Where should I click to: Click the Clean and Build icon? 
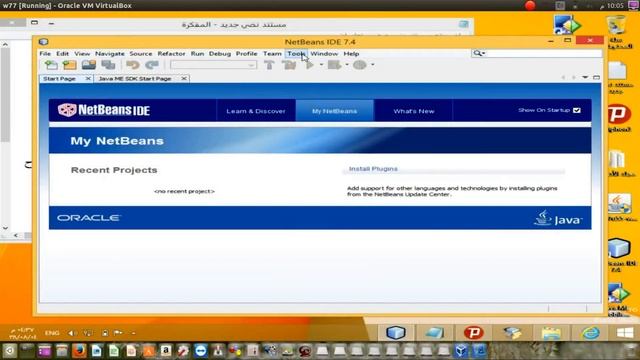point(289,65)
